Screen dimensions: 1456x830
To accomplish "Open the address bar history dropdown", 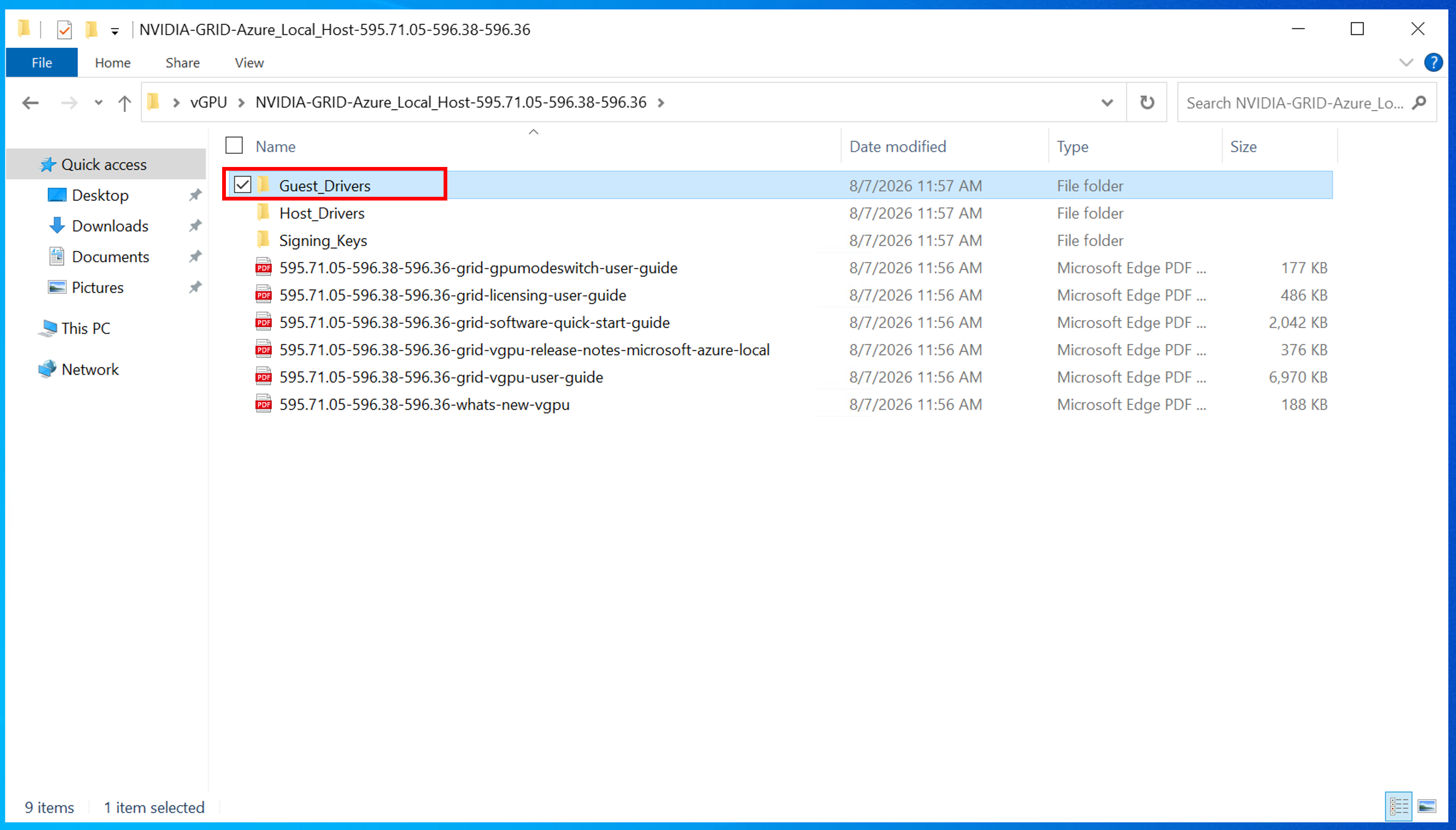I will click(1107, 102).
